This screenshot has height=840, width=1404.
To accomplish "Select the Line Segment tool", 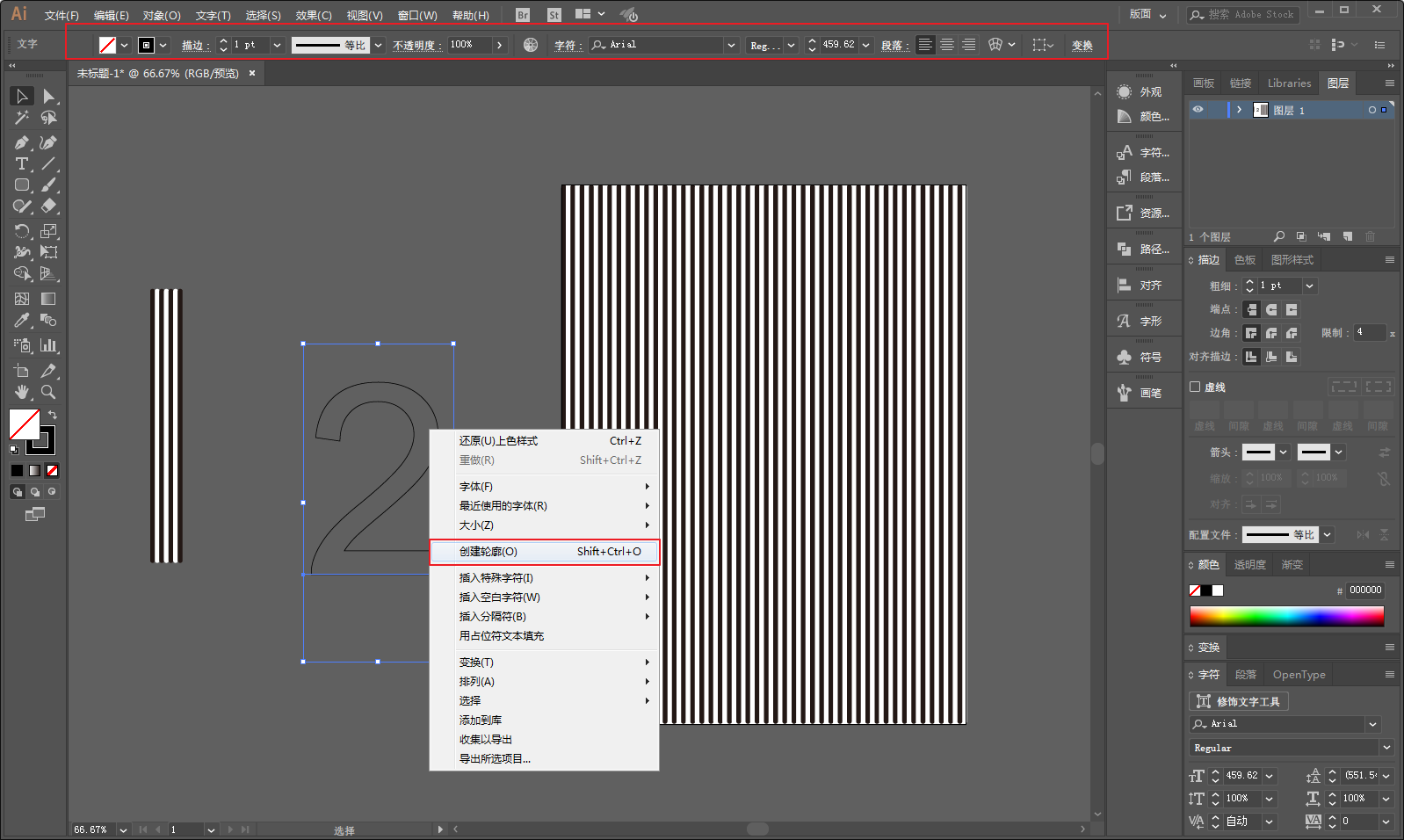I will (x=49, y=163).
